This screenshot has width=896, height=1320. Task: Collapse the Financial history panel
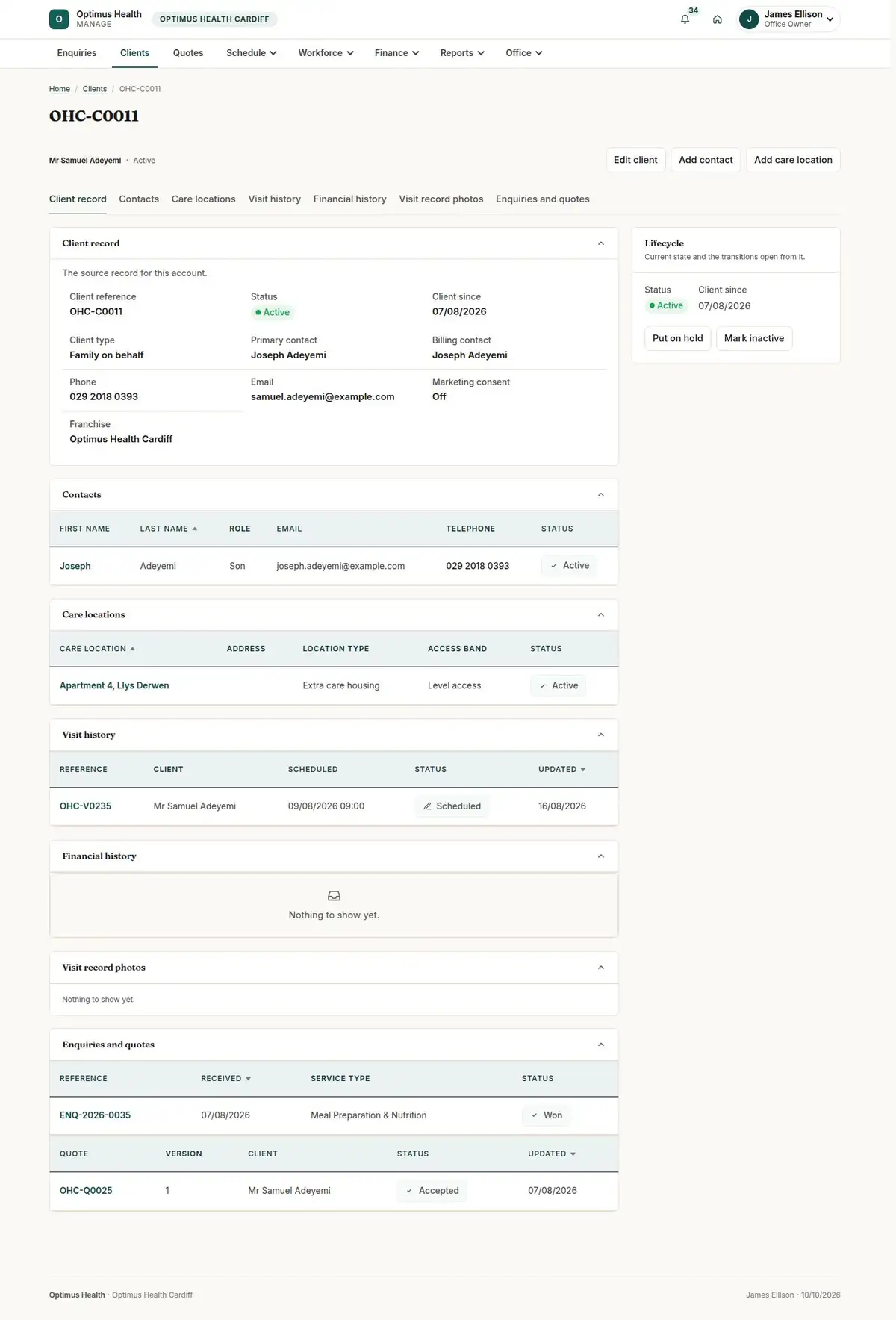601,856
